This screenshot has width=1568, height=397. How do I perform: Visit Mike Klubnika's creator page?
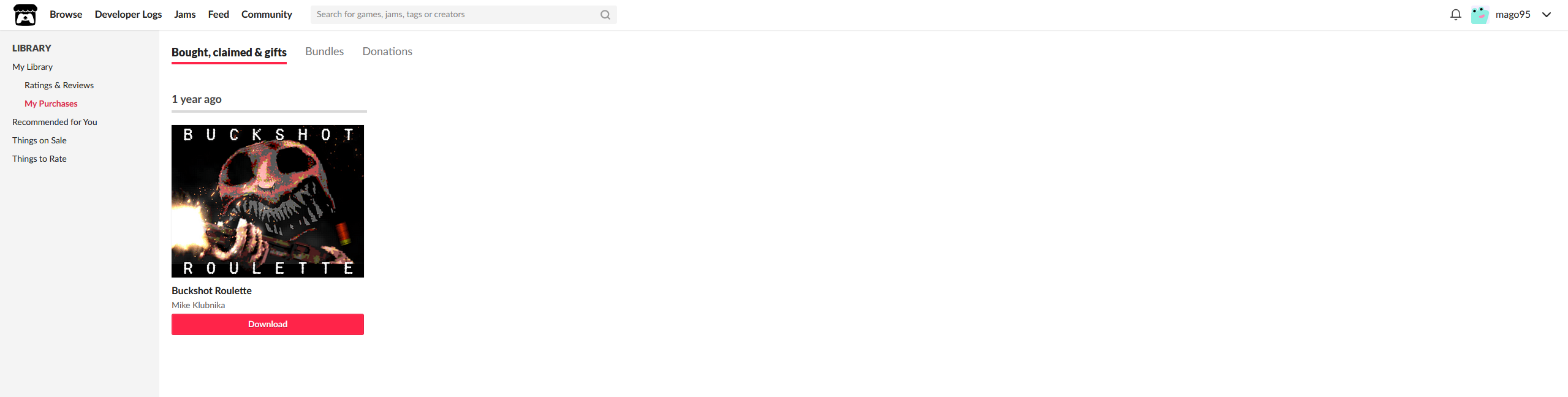[x=198, y=305]
